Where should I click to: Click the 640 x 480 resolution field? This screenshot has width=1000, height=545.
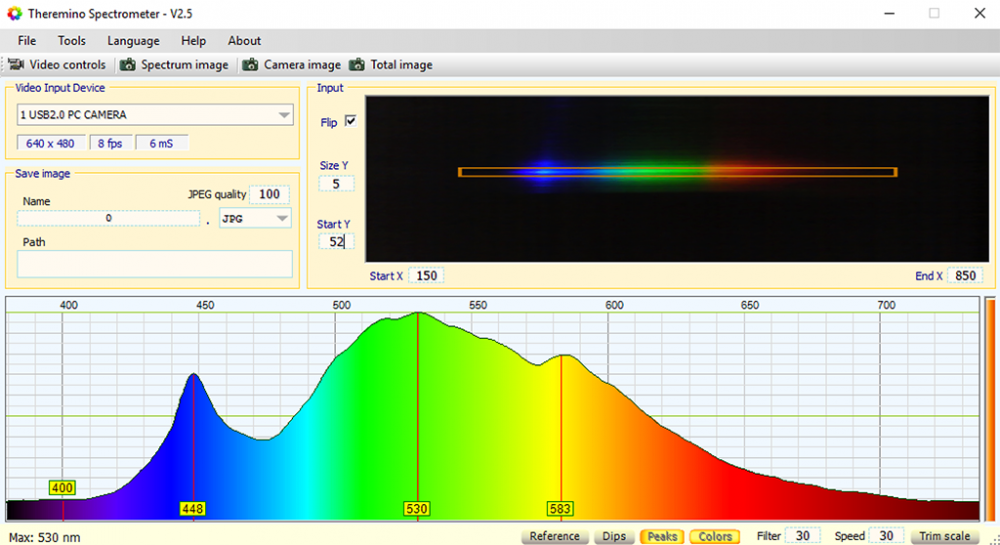point(50,143)
